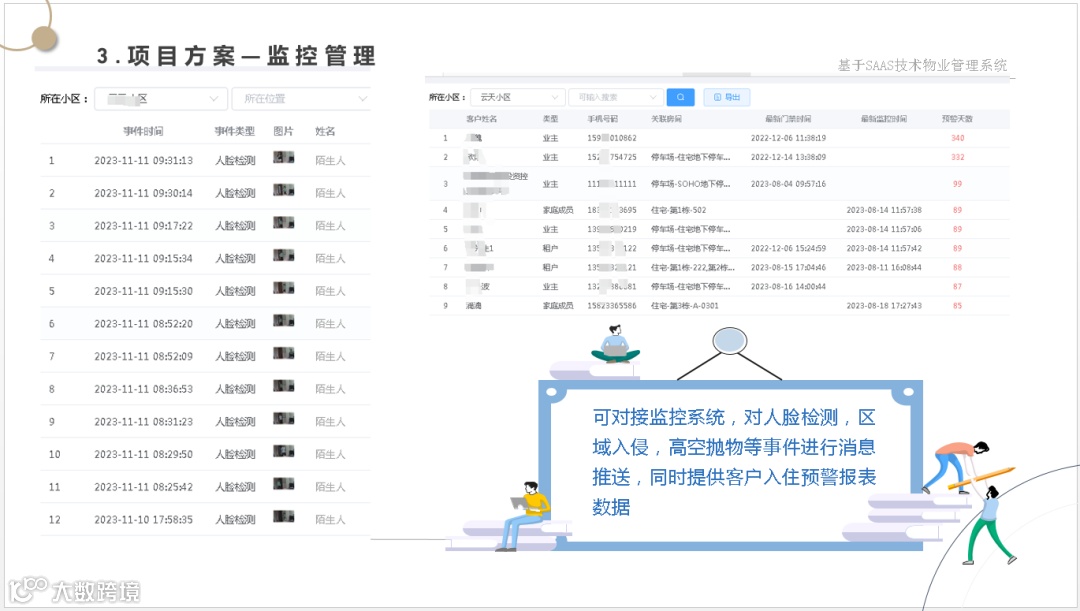Open face snapshot for event 09:31:13
This screenshot has height=611, width=1080.
coord(284,157)
